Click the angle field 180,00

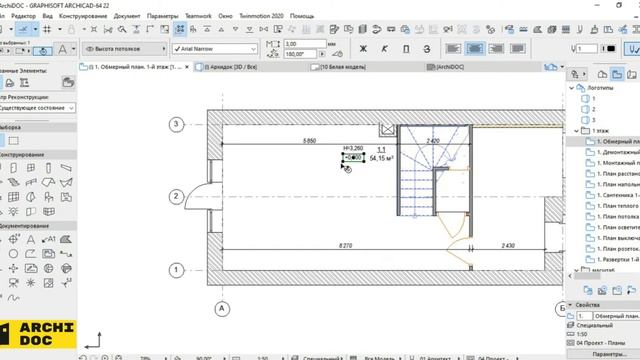click(x=300, y=54)
